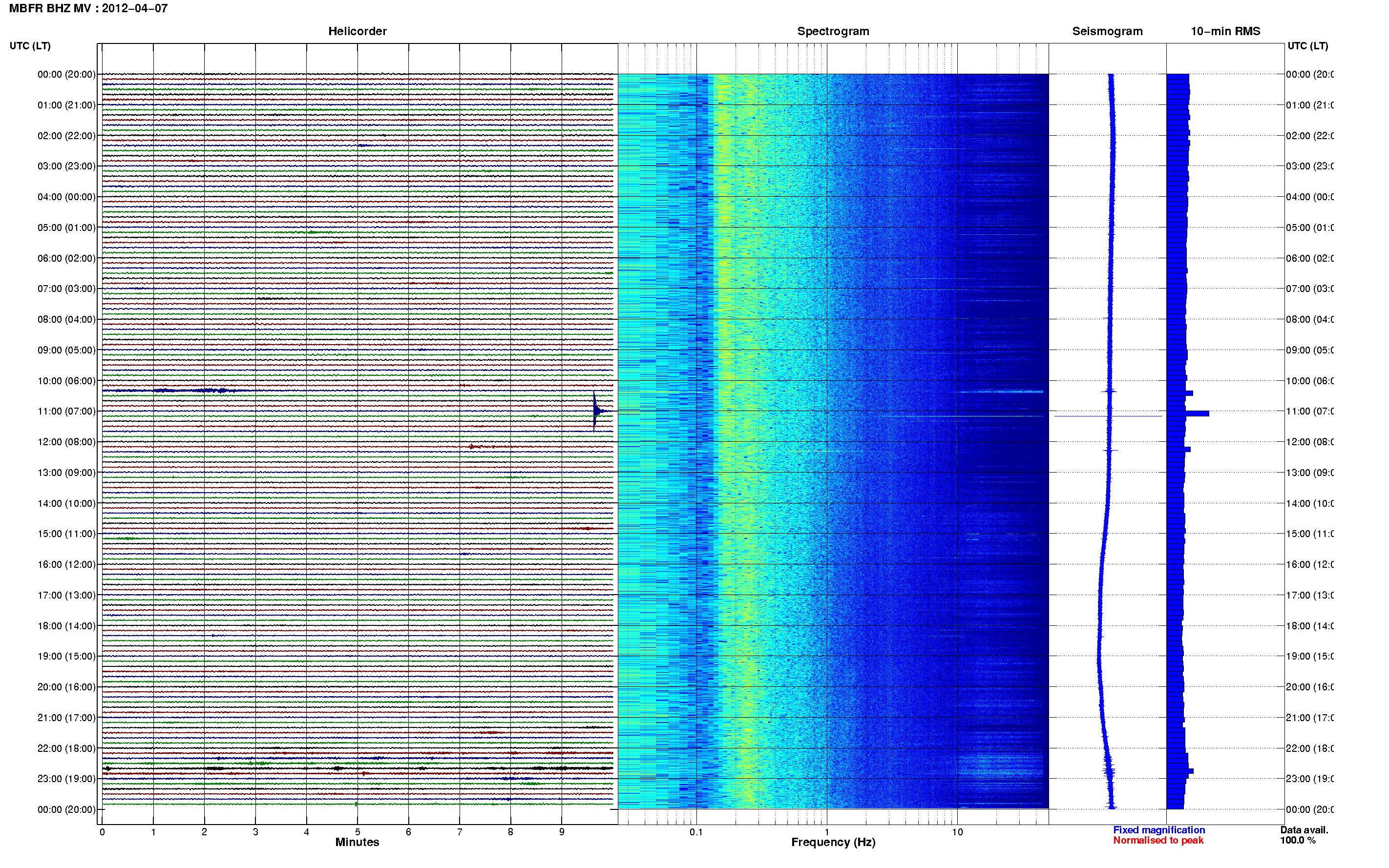Image resolution: width=1389 pixels, height=868 pixels.
Task: Click right axis label at the 06:00 row
Action: 1310,258
